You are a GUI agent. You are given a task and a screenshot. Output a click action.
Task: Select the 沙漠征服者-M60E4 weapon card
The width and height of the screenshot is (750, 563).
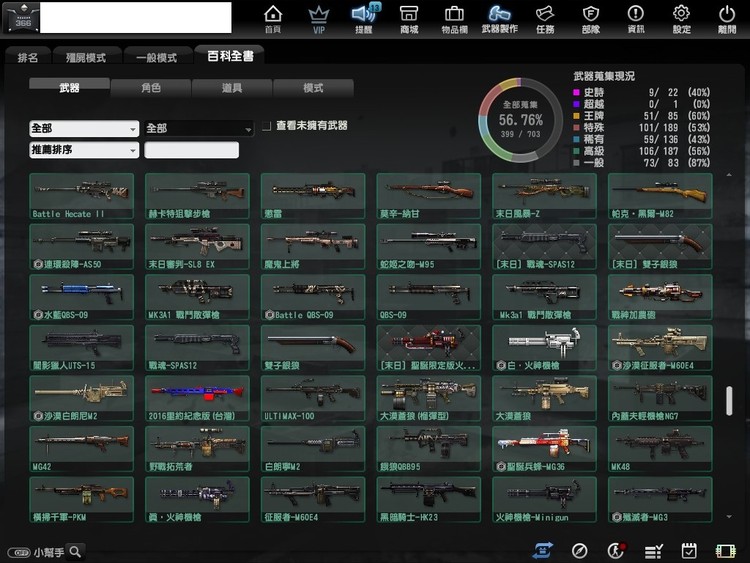pyautogui.click(x=660, y=348)
